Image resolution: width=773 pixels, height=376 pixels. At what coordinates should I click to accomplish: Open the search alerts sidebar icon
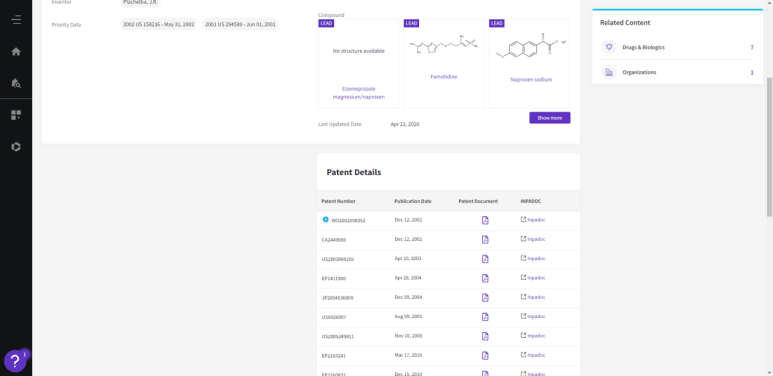(x=16, y=83)
